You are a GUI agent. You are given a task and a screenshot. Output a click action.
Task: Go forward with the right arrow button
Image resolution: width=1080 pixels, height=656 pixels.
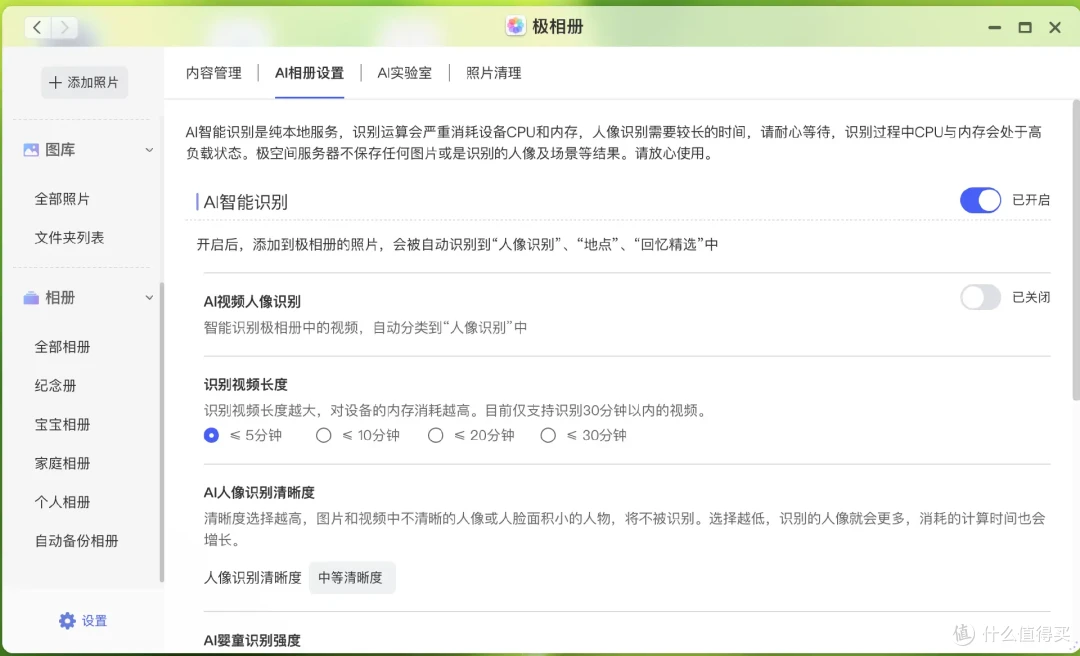[64, 28]
